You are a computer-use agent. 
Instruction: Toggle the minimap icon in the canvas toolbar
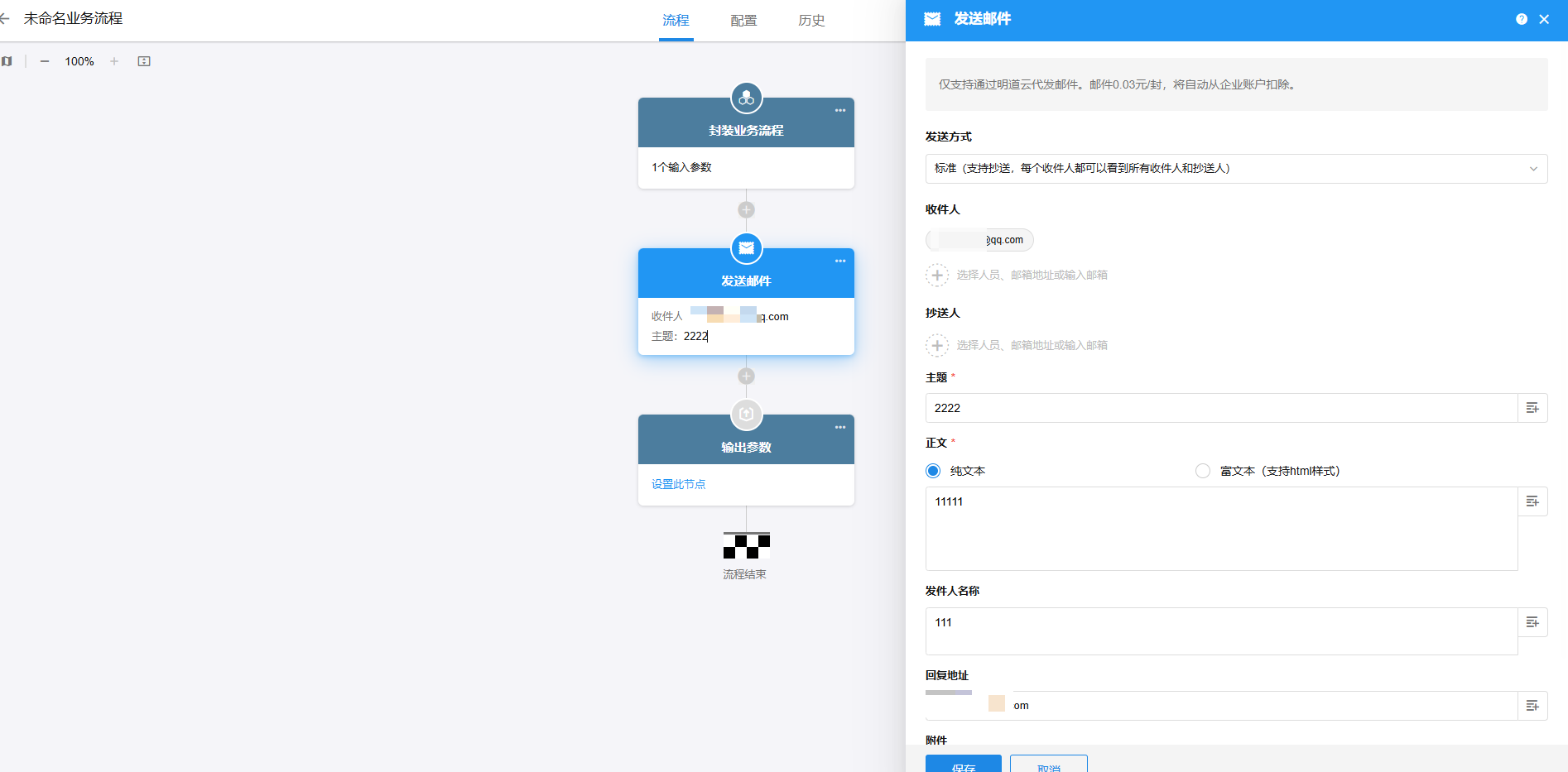tap(7, 61)
